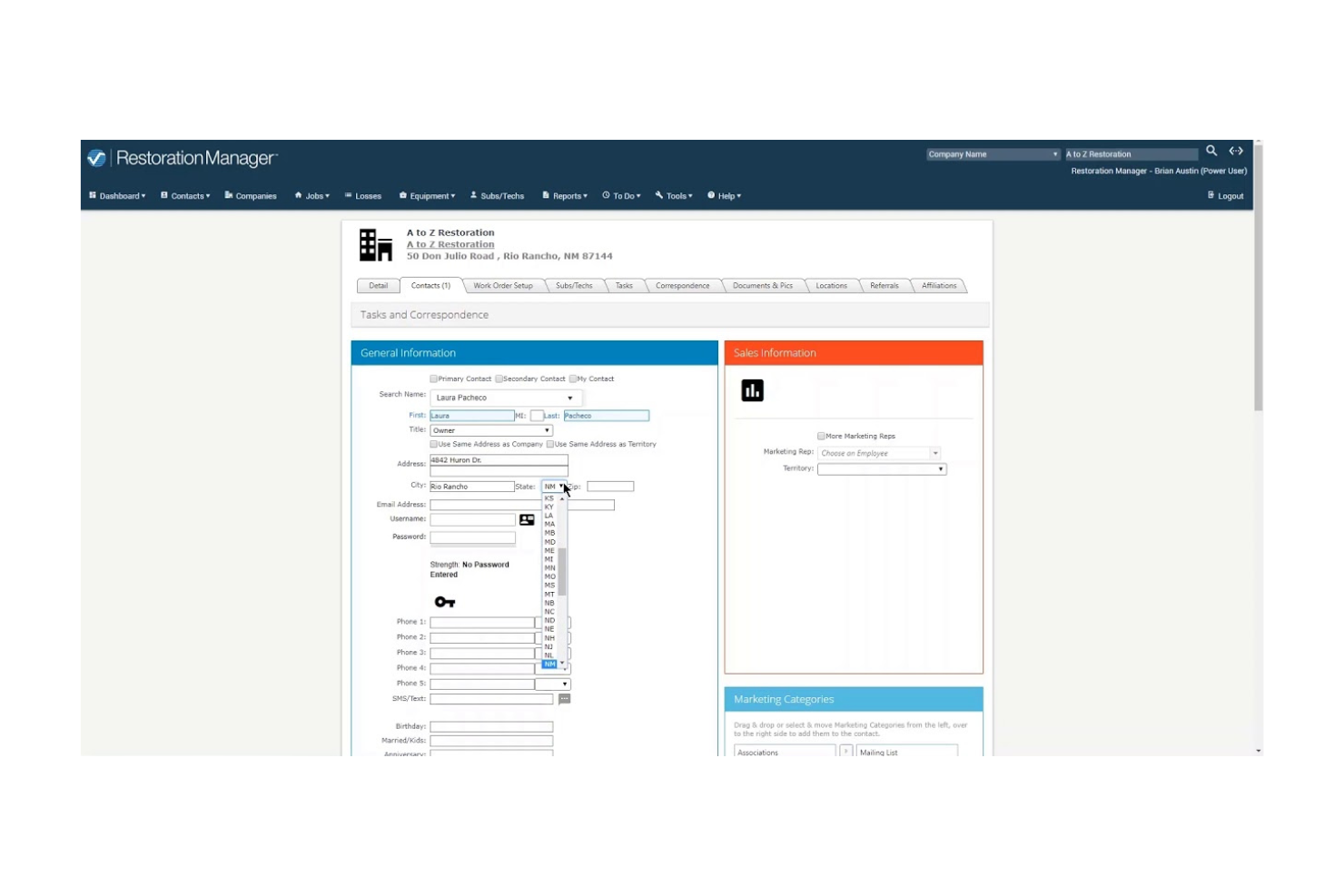This screenshot has width=1344, height=896.
Task: Switch to the Detail tab
Action: tap(379, 286)
